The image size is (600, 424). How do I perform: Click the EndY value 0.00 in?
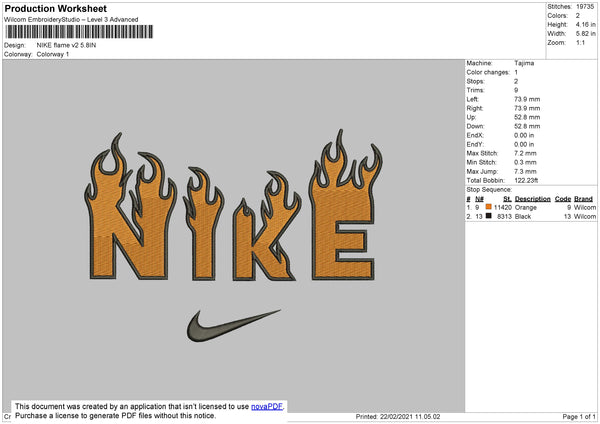tap(524, 144)
